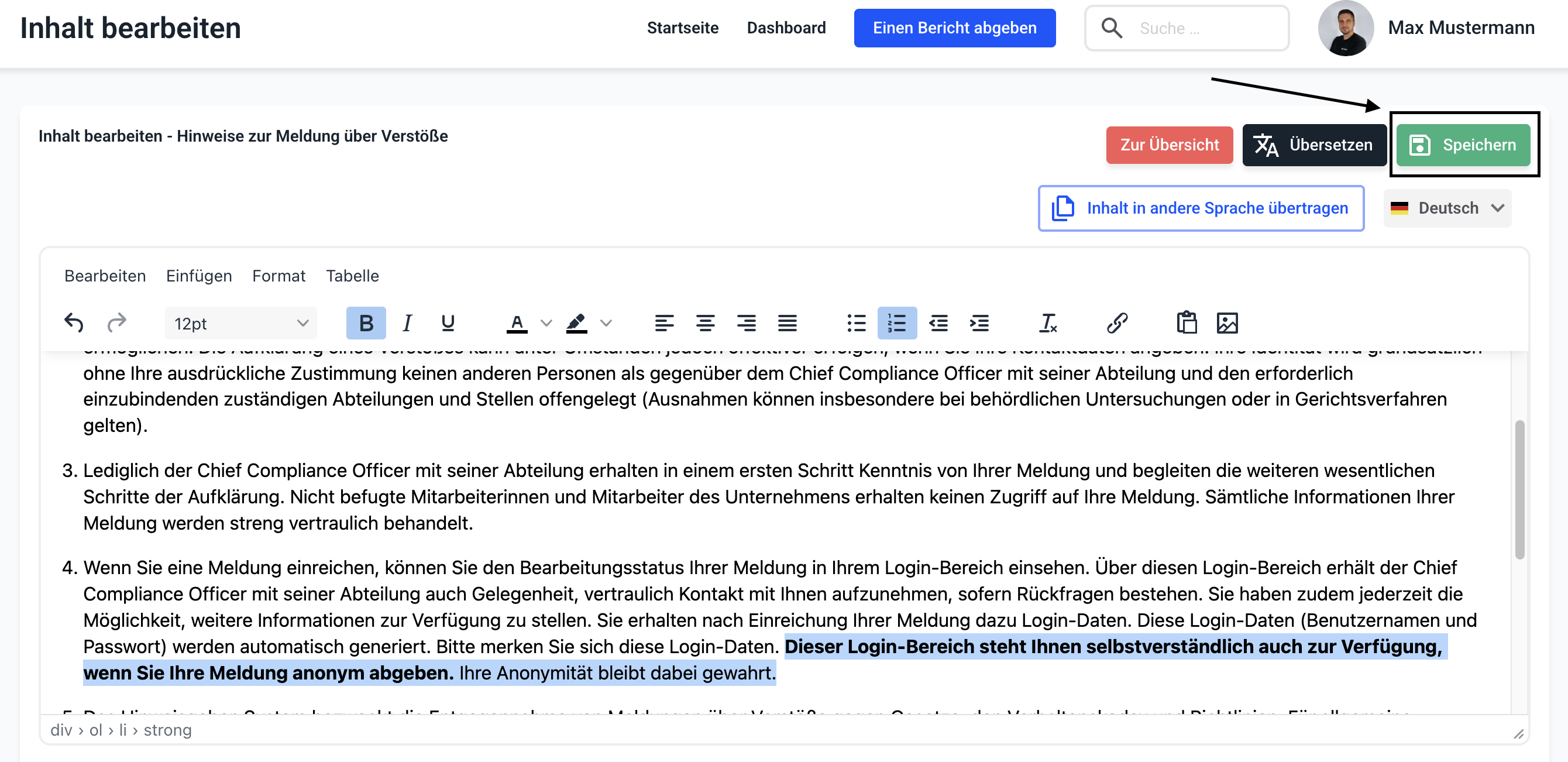Click the Speichern save button

coord(1463,145)
